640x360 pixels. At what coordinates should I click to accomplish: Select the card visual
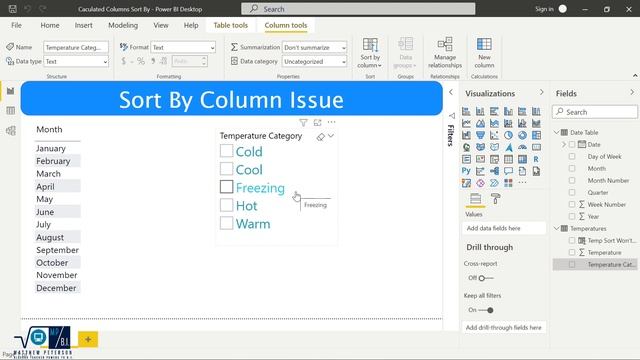click(x=536, y=147)
